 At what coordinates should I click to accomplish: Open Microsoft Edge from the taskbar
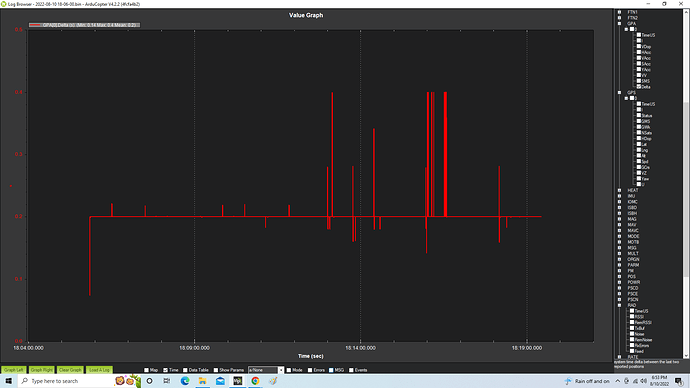pos(185,381)
